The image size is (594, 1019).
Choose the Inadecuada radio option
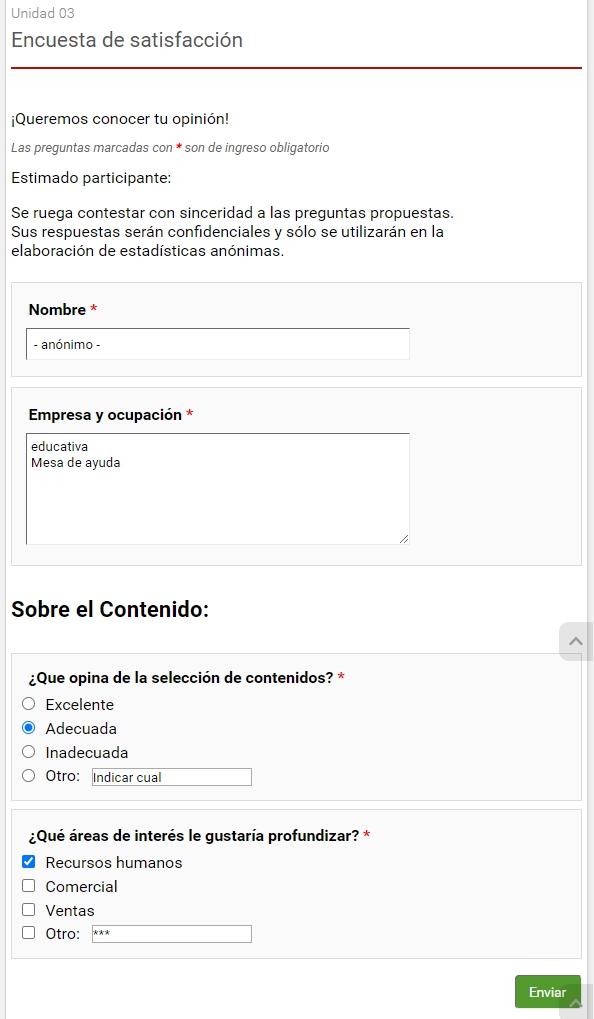pyautogui.click(x=29, y=752)
